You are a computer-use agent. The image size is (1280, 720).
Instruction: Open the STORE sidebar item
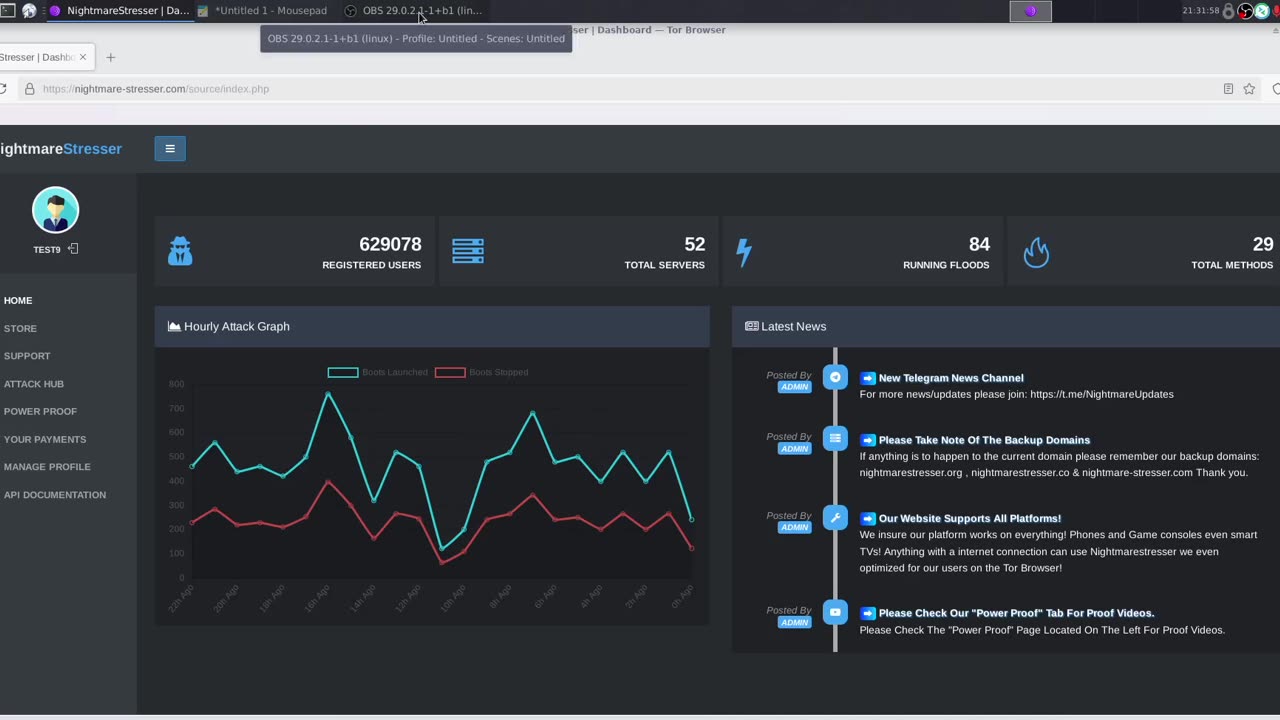click(x=20, y=328)
